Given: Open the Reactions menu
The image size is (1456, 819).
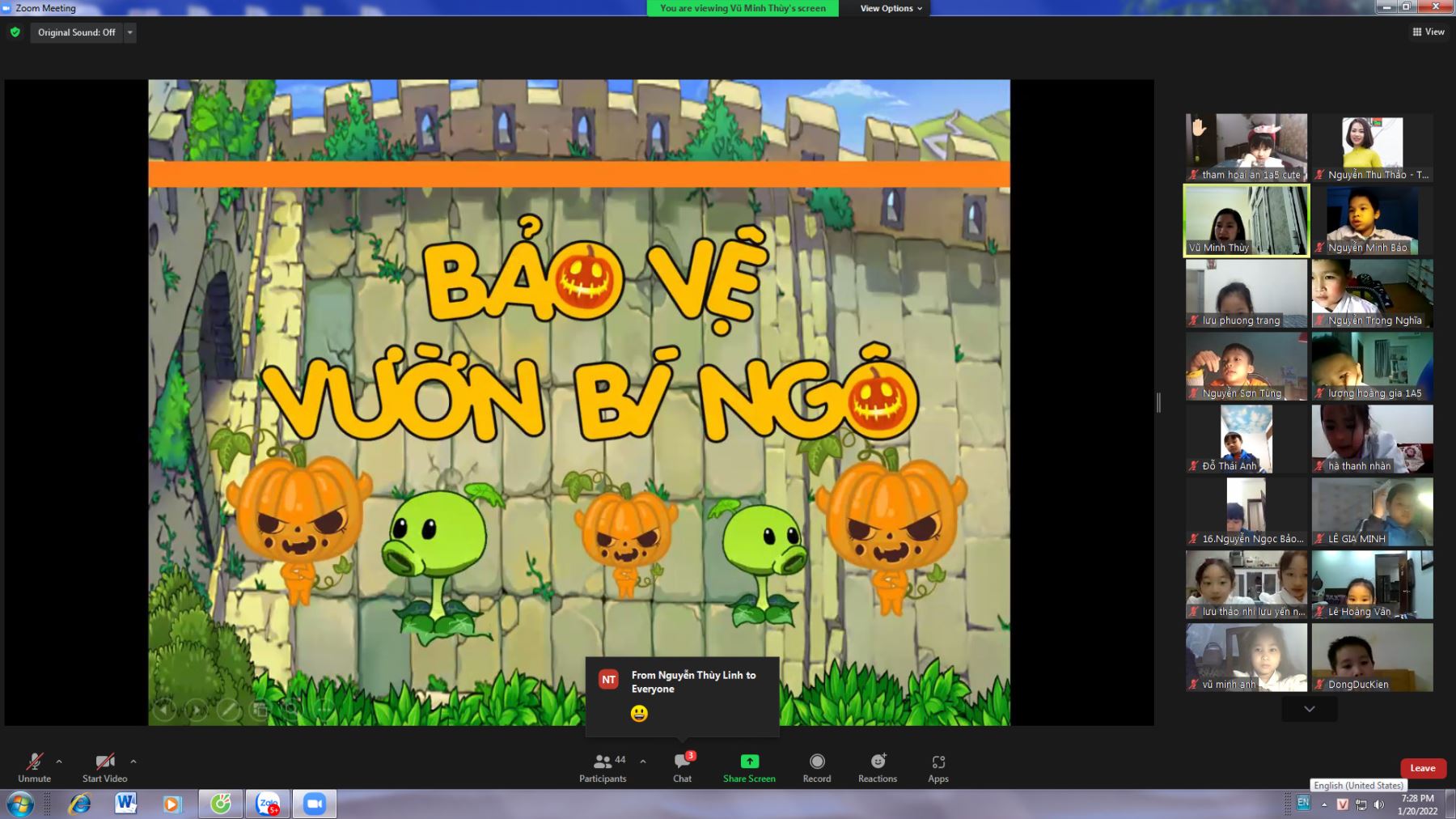Looking at the screenshot, I should coord(877,767).
